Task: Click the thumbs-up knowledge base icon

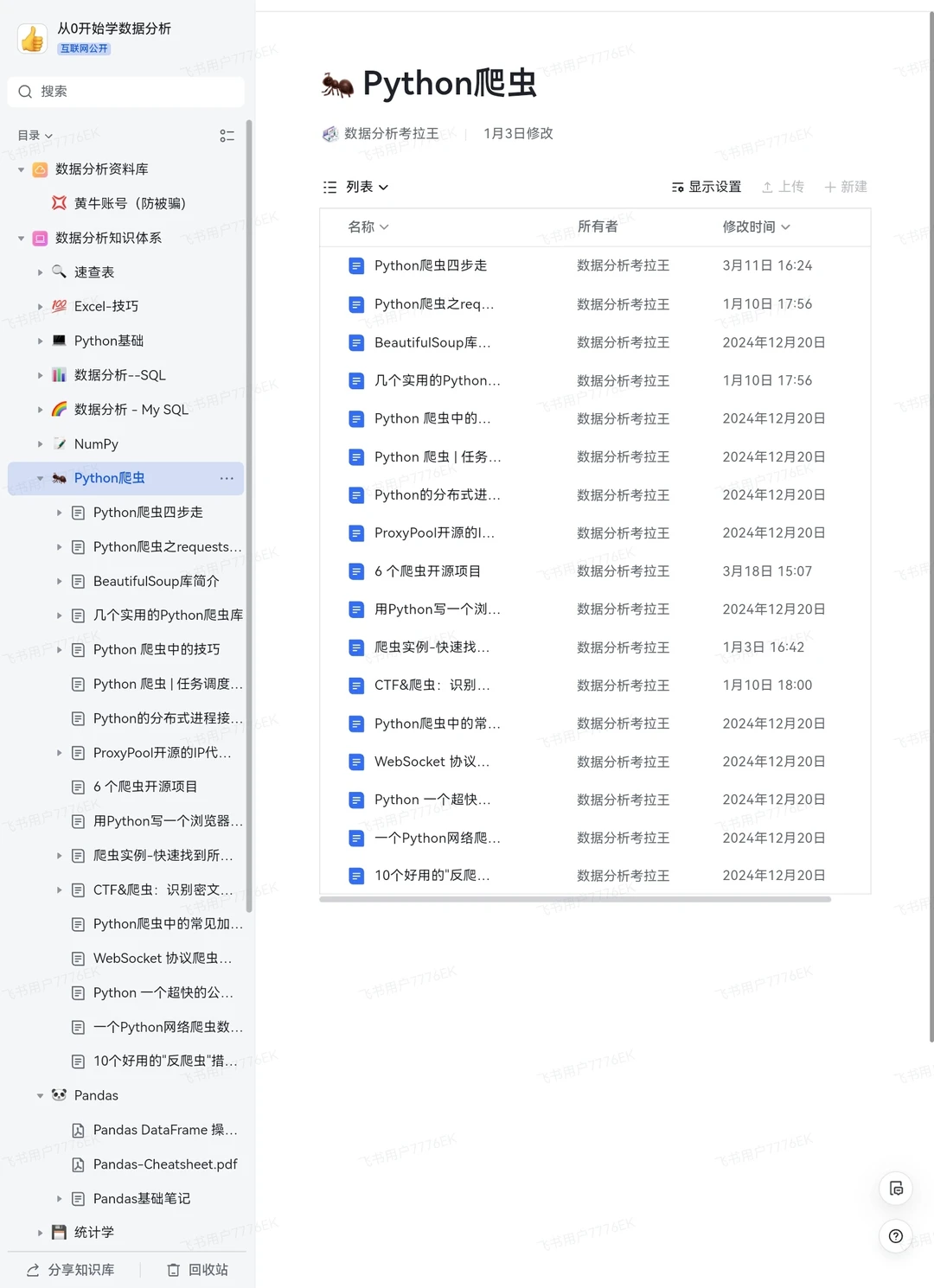Action: [32, 38]
